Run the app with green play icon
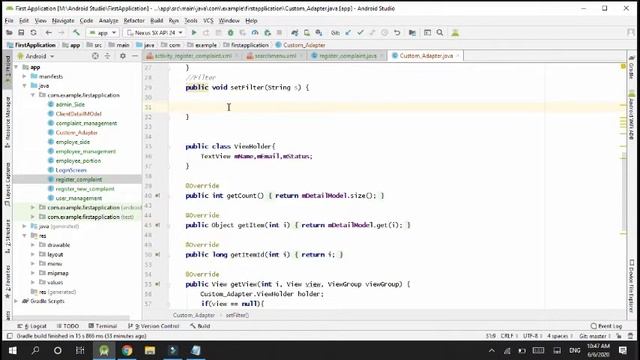This screenshot has width=640, height=360. point(194,33)
